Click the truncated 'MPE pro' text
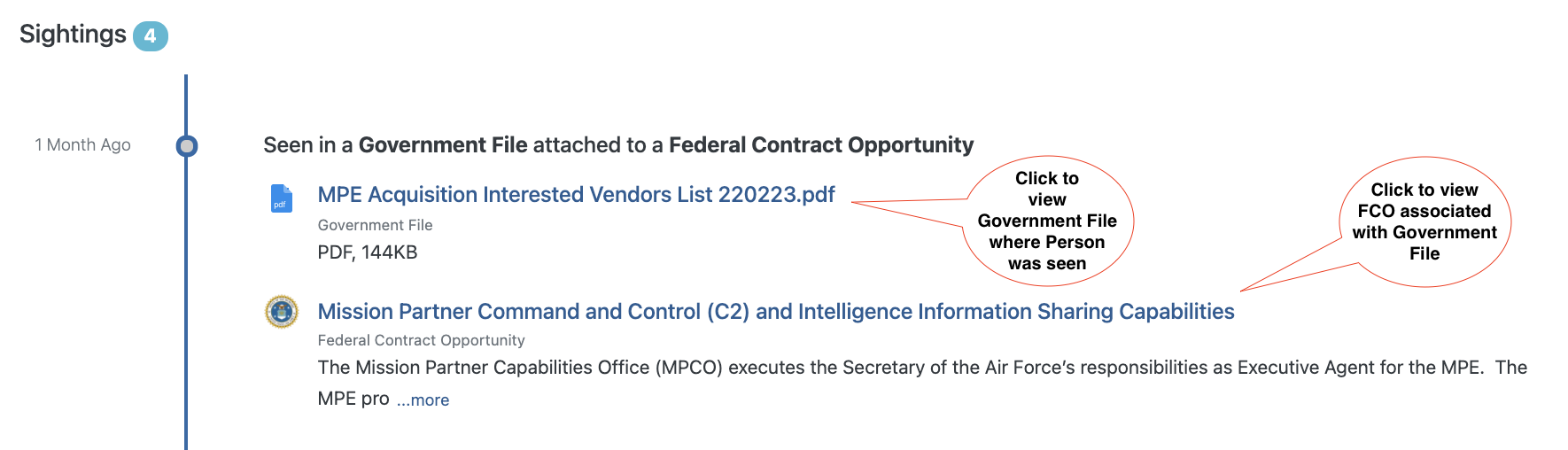Viewport: 1568px width, 450px height. point(353,399)
